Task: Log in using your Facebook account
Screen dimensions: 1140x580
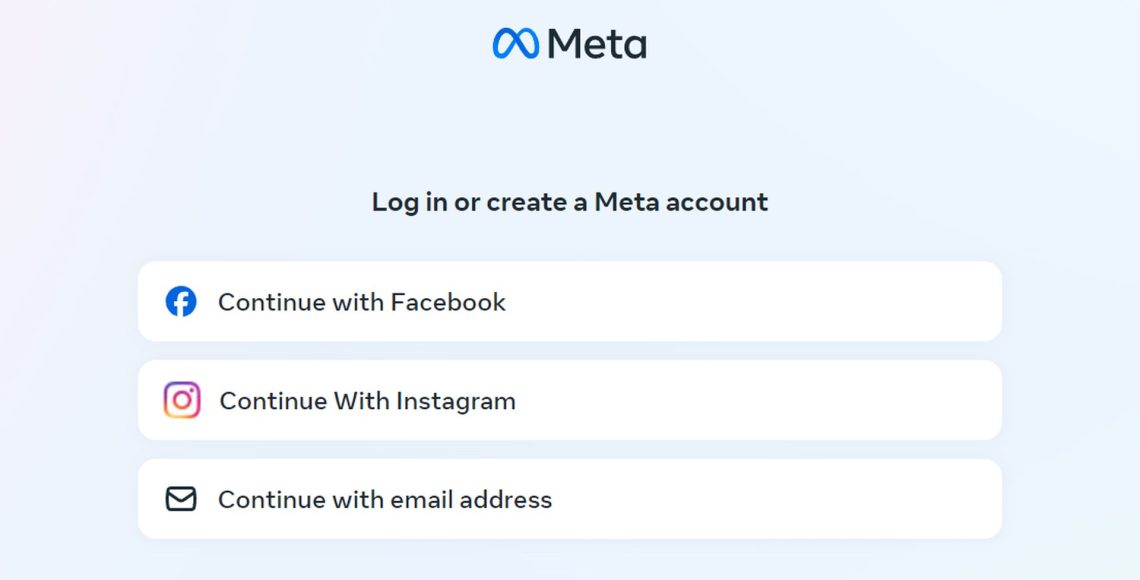Action: pyautogui.click(x=570, y=302)
